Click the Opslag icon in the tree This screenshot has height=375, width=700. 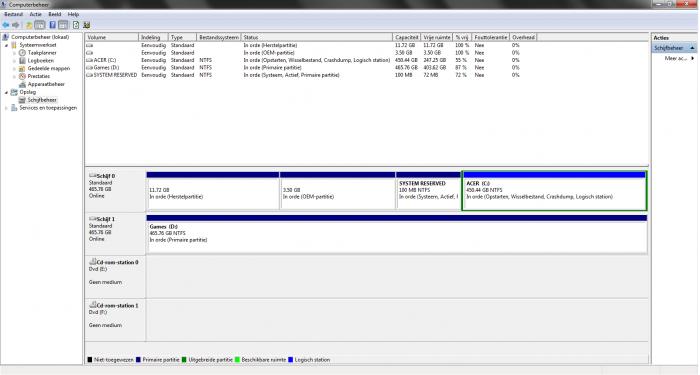(x=14, y=92)
